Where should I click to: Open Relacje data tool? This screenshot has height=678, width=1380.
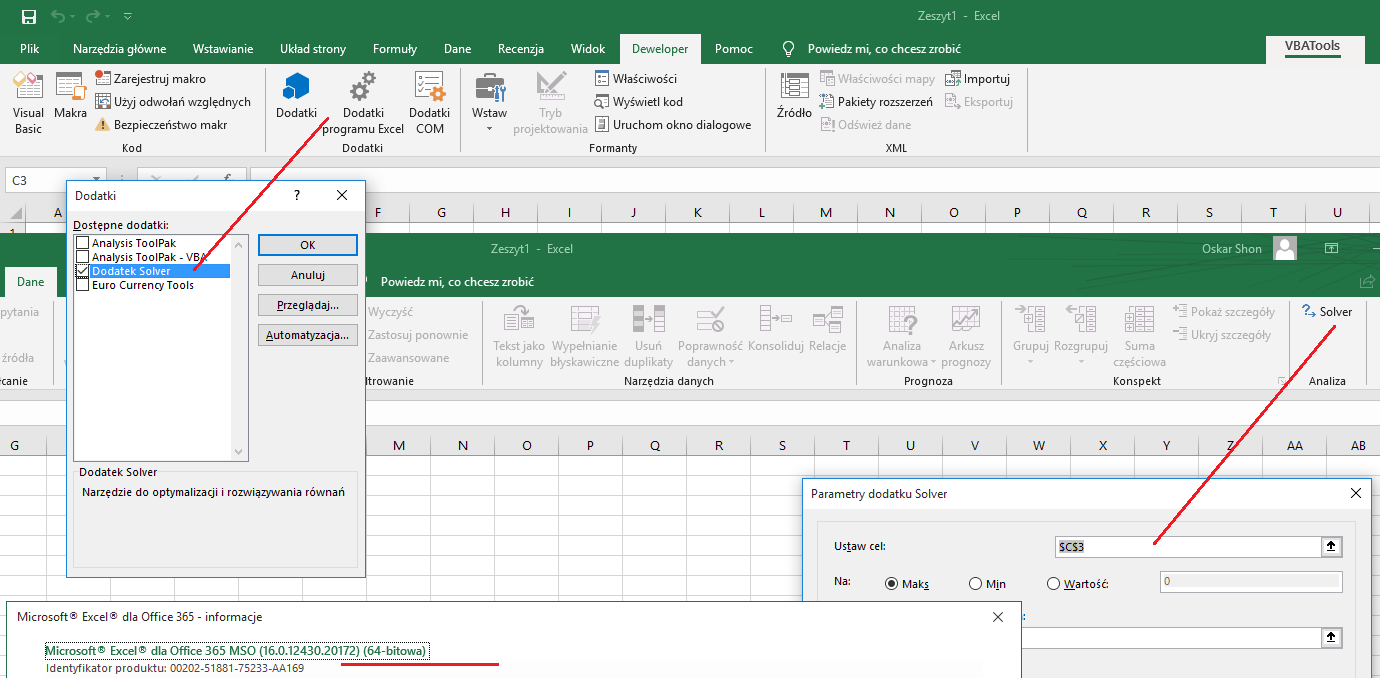828,329
